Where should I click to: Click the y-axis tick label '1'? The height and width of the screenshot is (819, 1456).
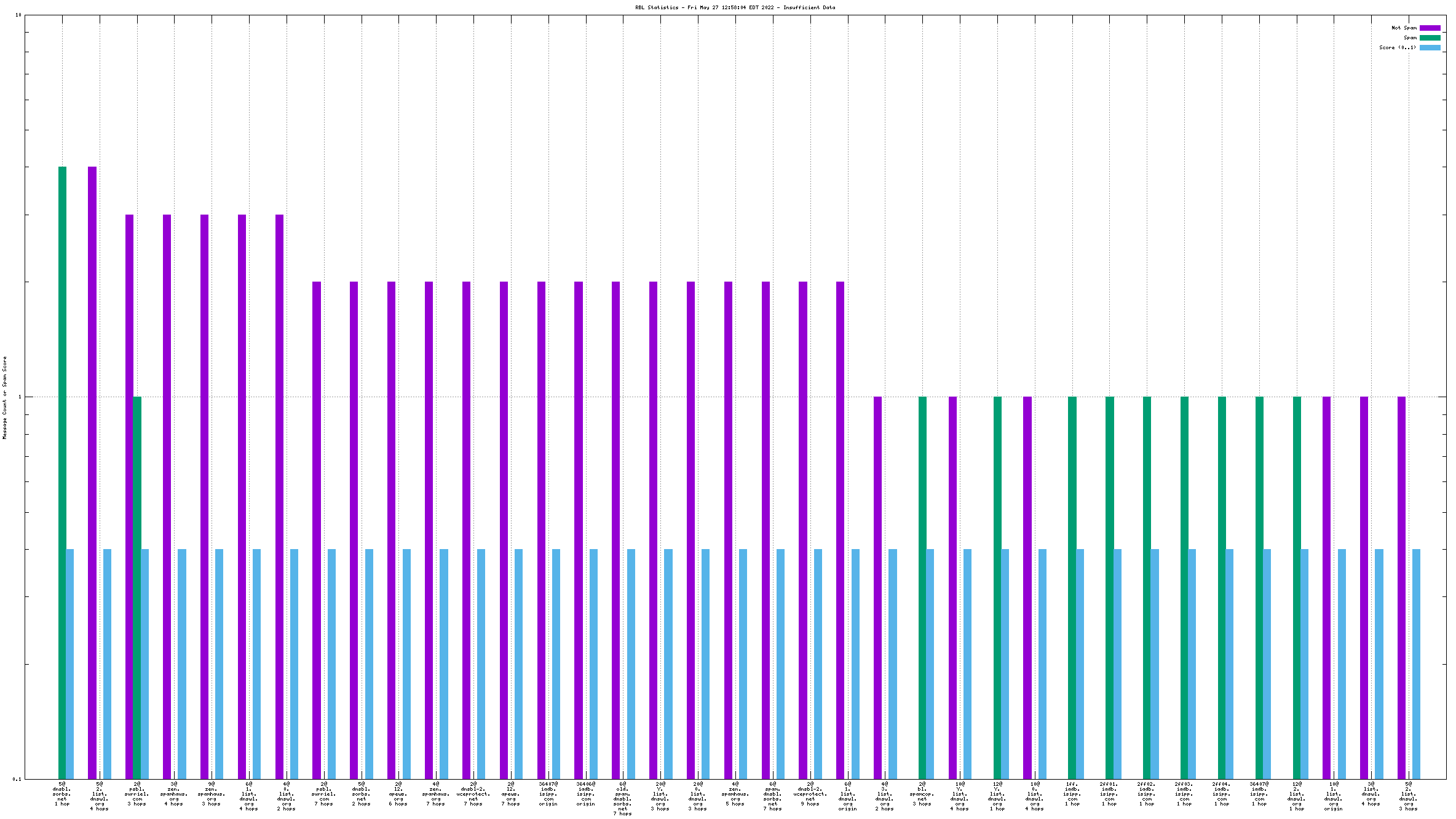19,397
